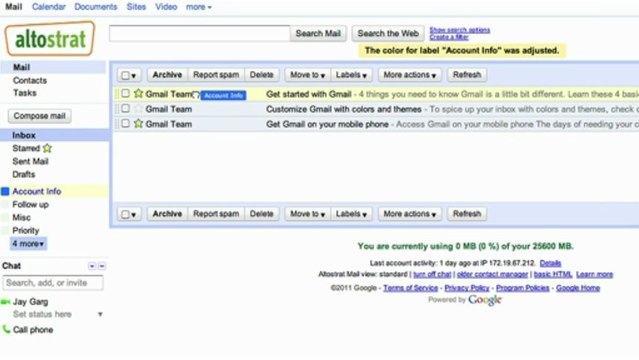This screenshot has width=639, height=360.
Task: Click the Search Mail button
Action: 318,33
